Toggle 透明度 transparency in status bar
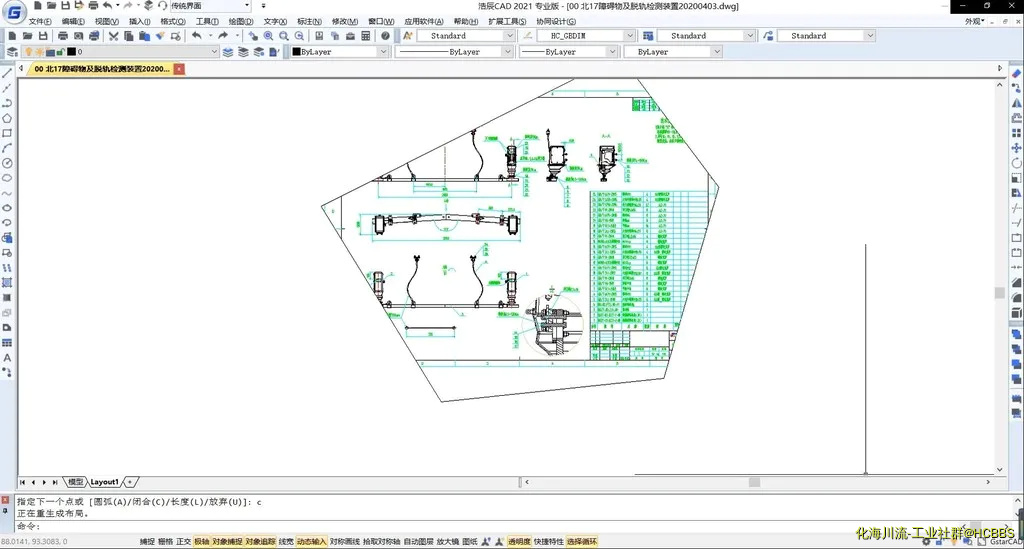Viewport: 1024px width, 549px height. [x=519, y=542]
